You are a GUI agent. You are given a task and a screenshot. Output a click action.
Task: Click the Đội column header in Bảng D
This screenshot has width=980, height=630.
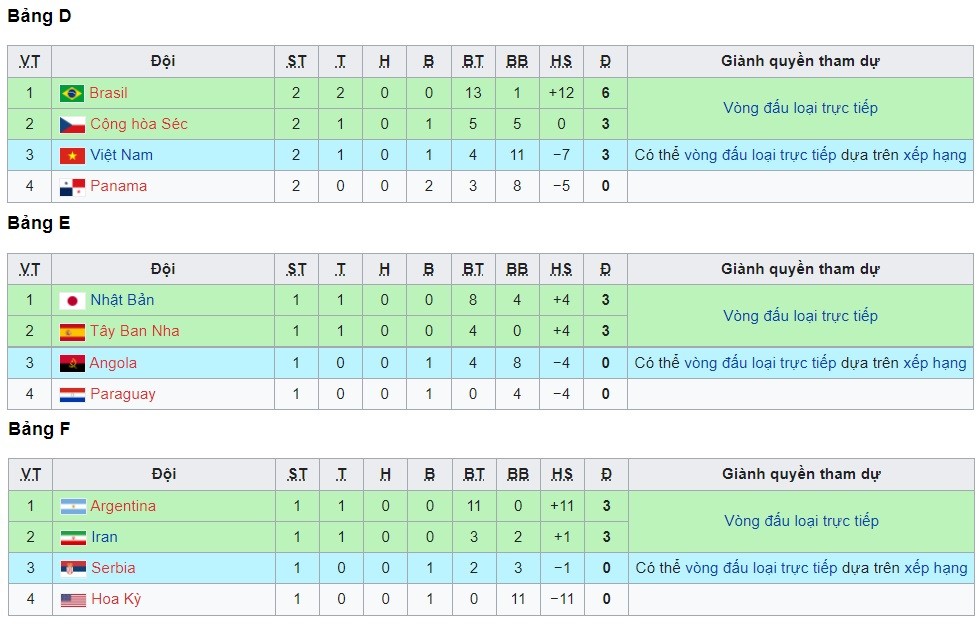163,61
